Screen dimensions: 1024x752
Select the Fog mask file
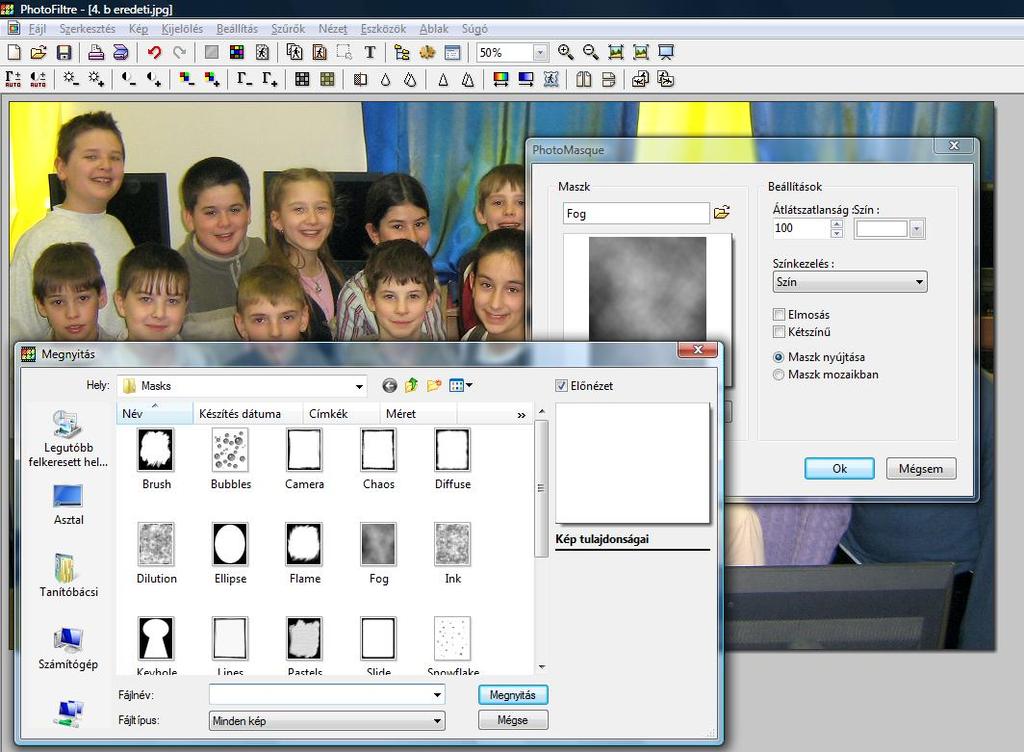[378, 553]
